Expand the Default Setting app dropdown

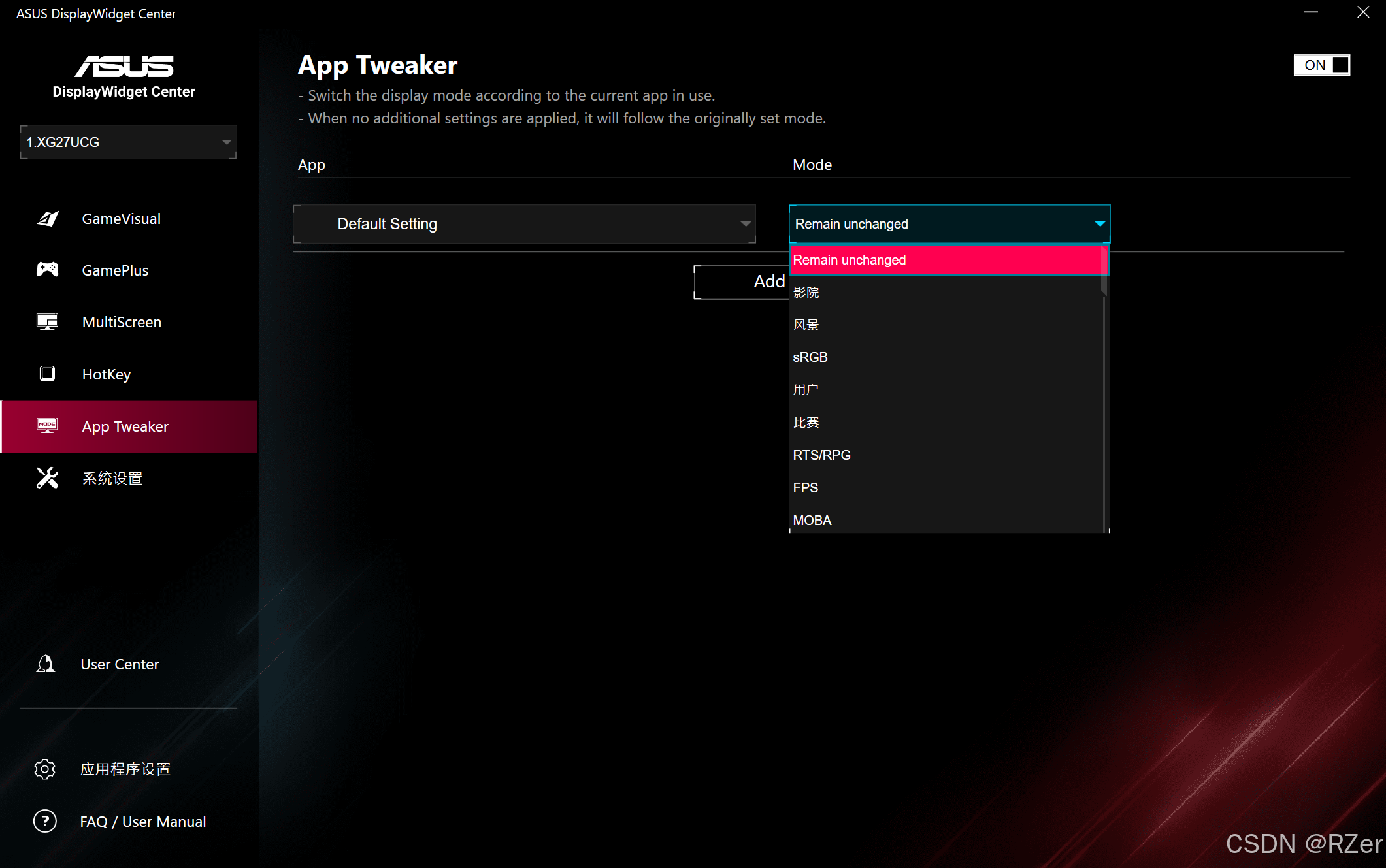(x=525, y=224)
